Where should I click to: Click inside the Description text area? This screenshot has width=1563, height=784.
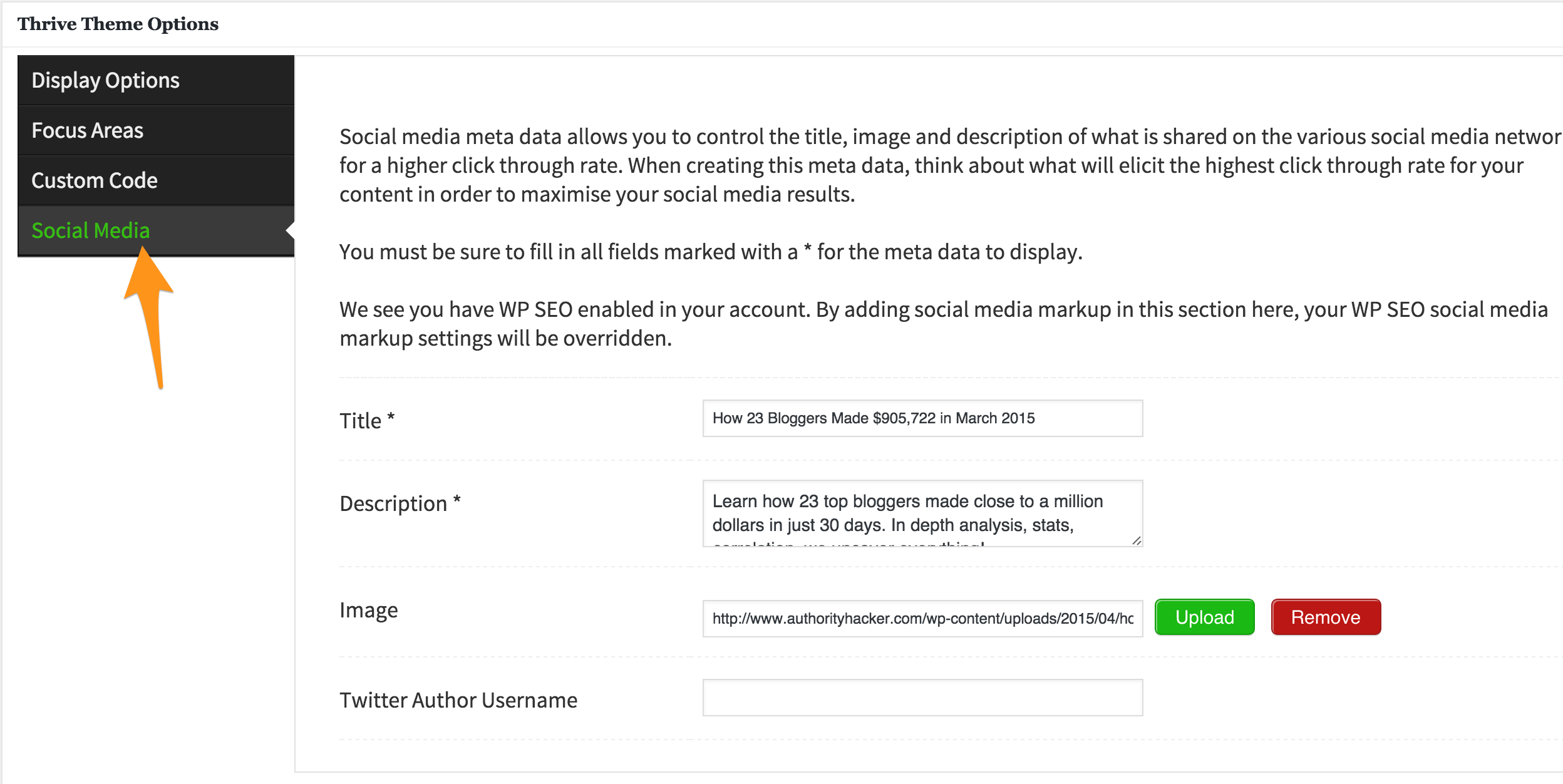922,513
